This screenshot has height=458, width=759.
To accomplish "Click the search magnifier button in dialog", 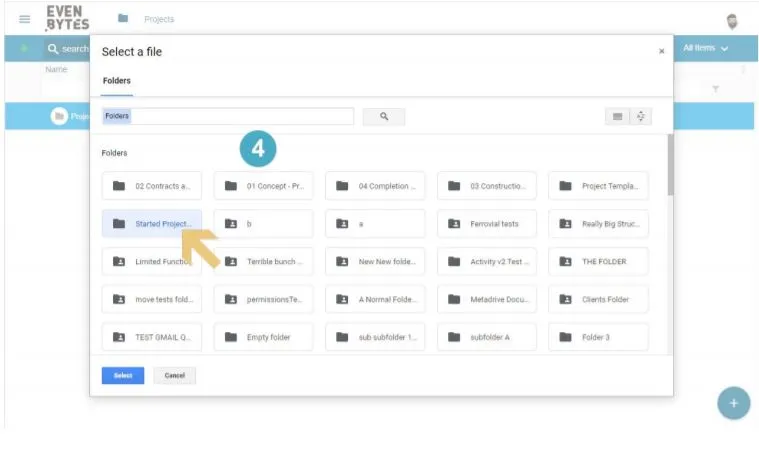I will point(384,117).
